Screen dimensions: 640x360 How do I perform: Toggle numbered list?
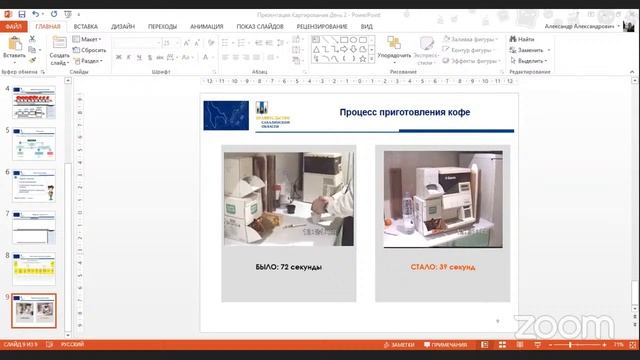[x=242, y=43]
